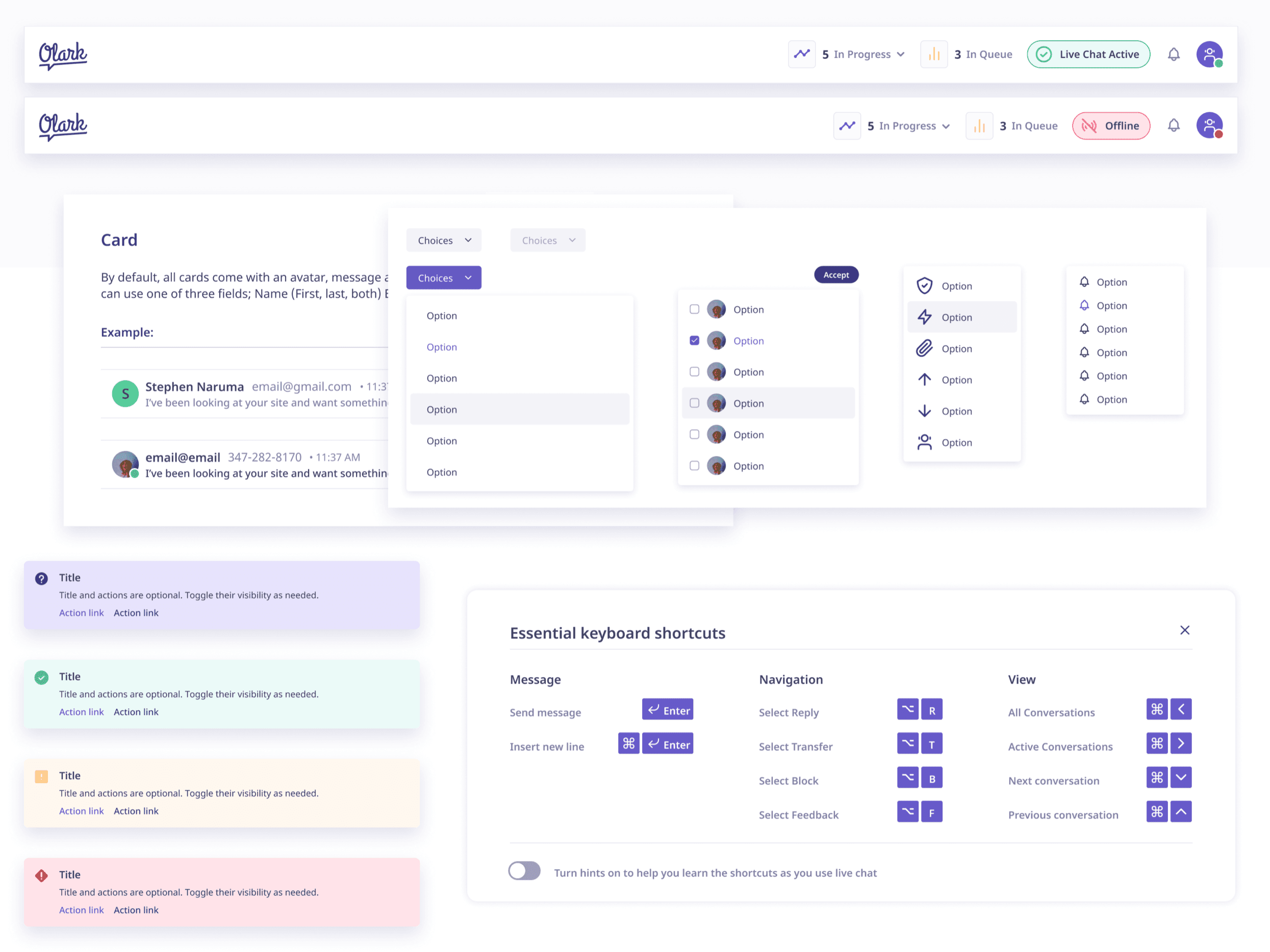Screen dimensions: 1270x952
Task: Select the up arrow Option
Action: (x=962, y=379)
